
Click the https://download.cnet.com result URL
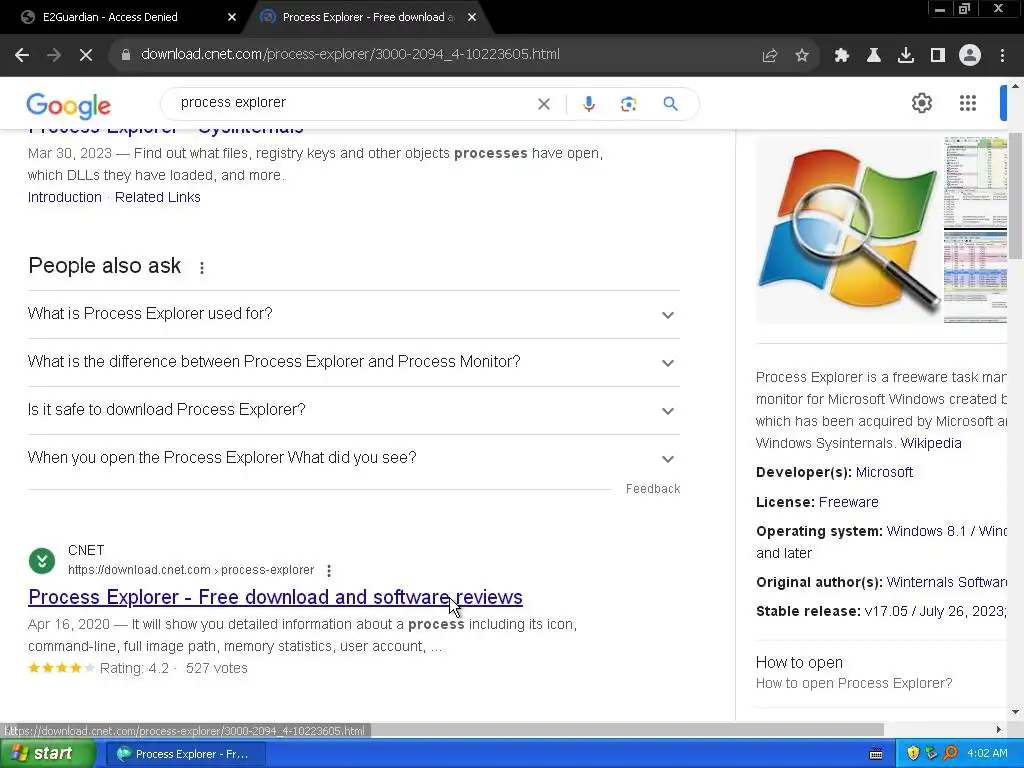191,570
